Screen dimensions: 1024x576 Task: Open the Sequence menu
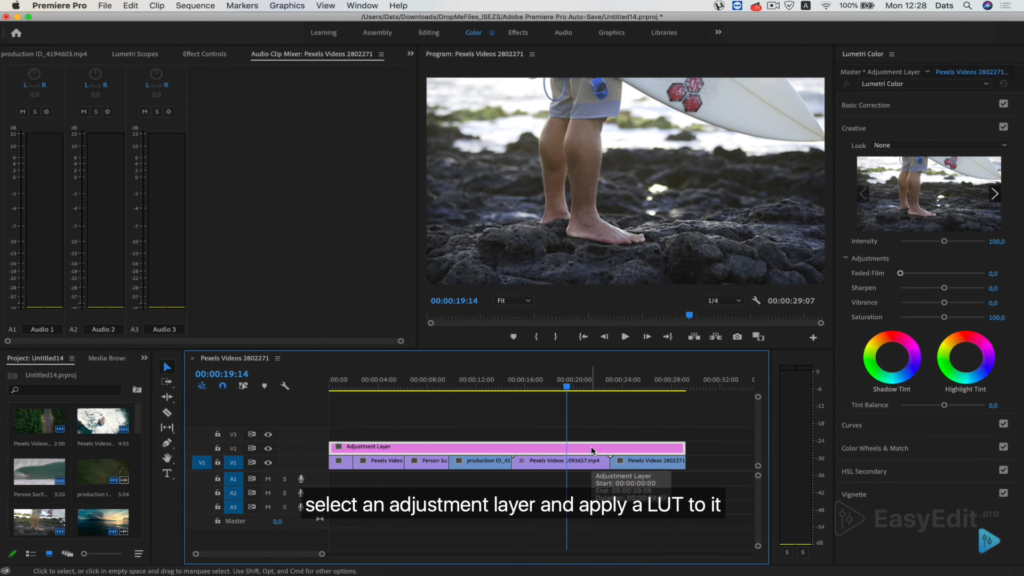point(195,5)
